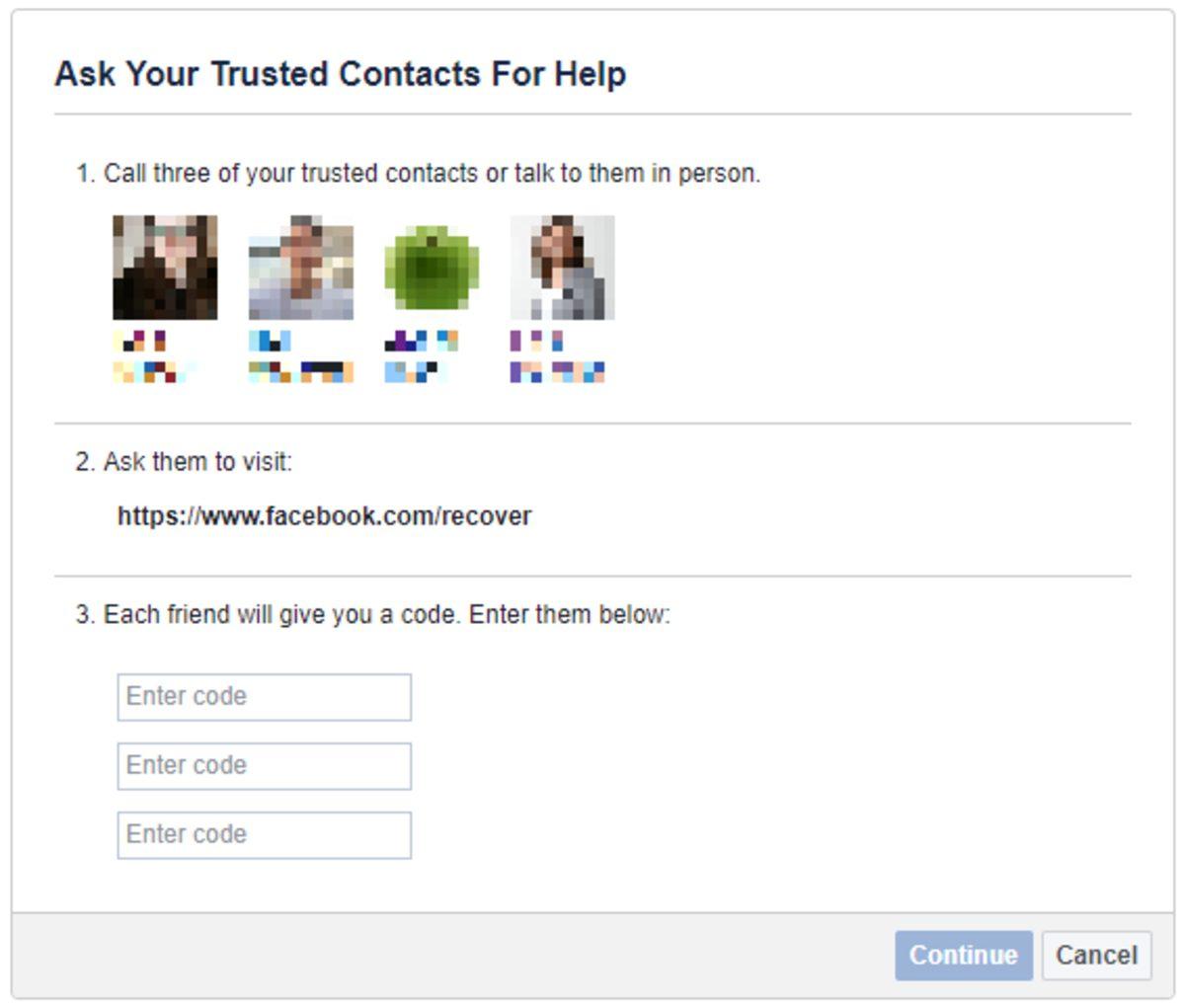
Task: Click the 'Call three of your trusted contacts' instruction
Action: pos(418,174)
